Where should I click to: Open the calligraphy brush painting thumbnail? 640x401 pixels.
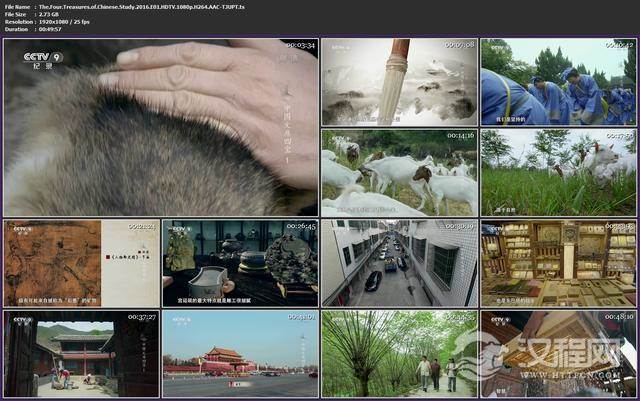pos(399,82)
